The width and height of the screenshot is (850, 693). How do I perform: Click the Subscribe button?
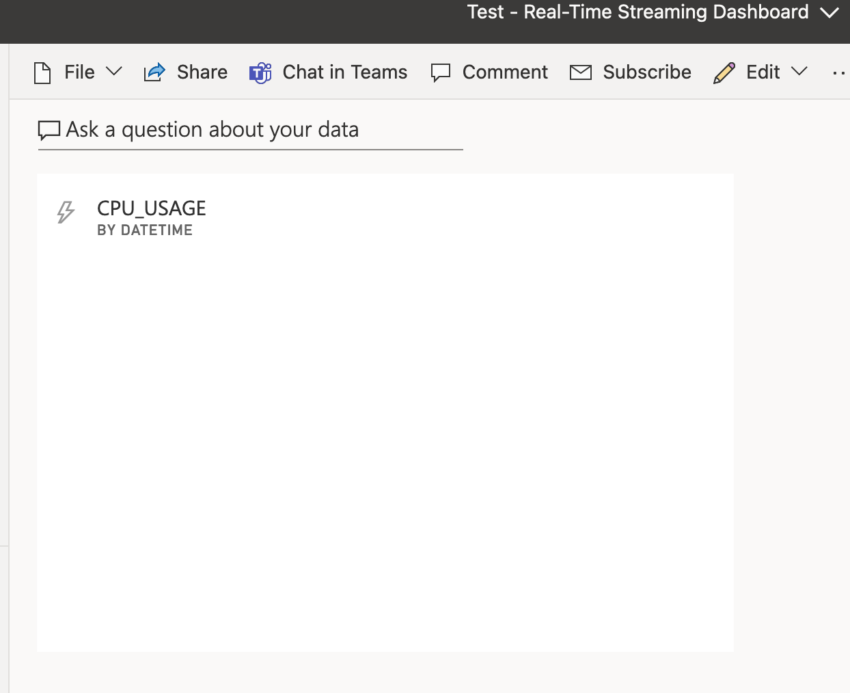click(646, 72)
